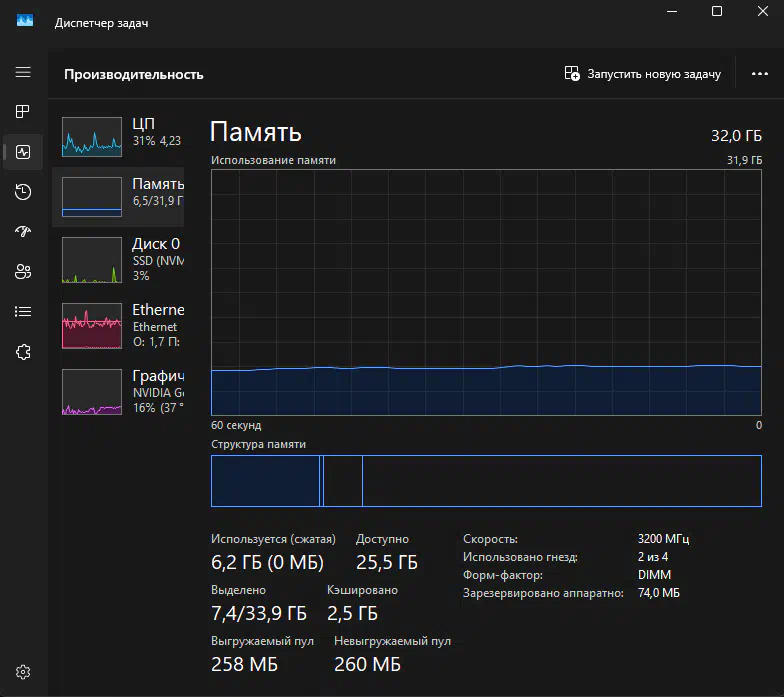Click the 'Использование памяти' label
Image resolution: width=784 pixels, height=697 pixels.
coord(273,160)
